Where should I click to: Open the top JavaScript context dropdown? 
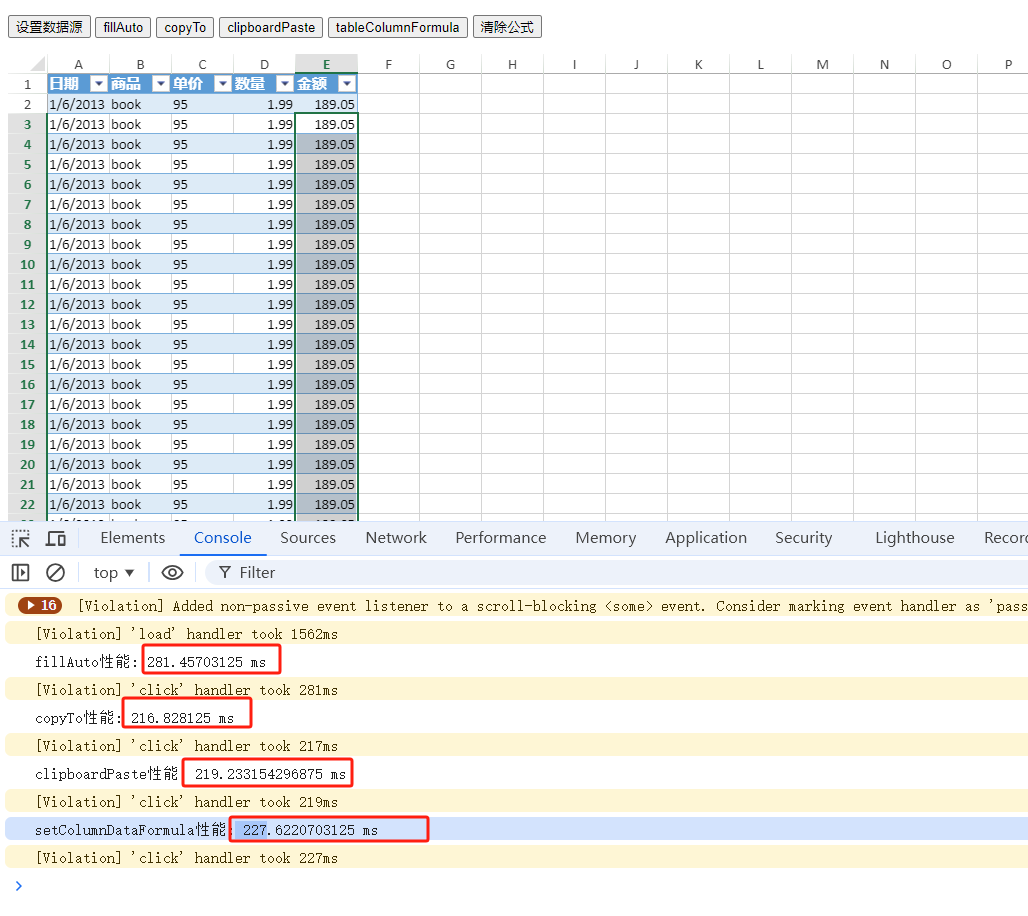point(114,573)
